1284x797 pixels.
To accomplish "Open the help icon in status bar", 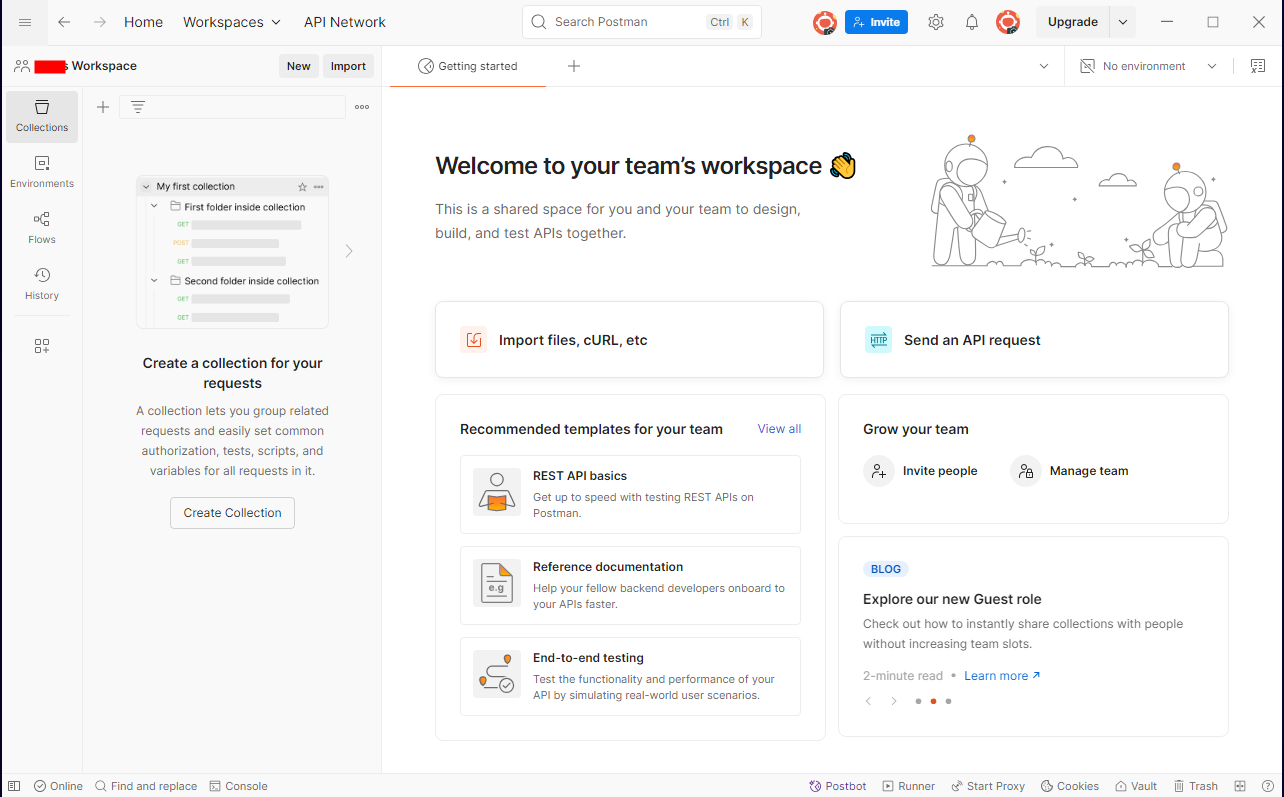I will (x=1267, y=786).
